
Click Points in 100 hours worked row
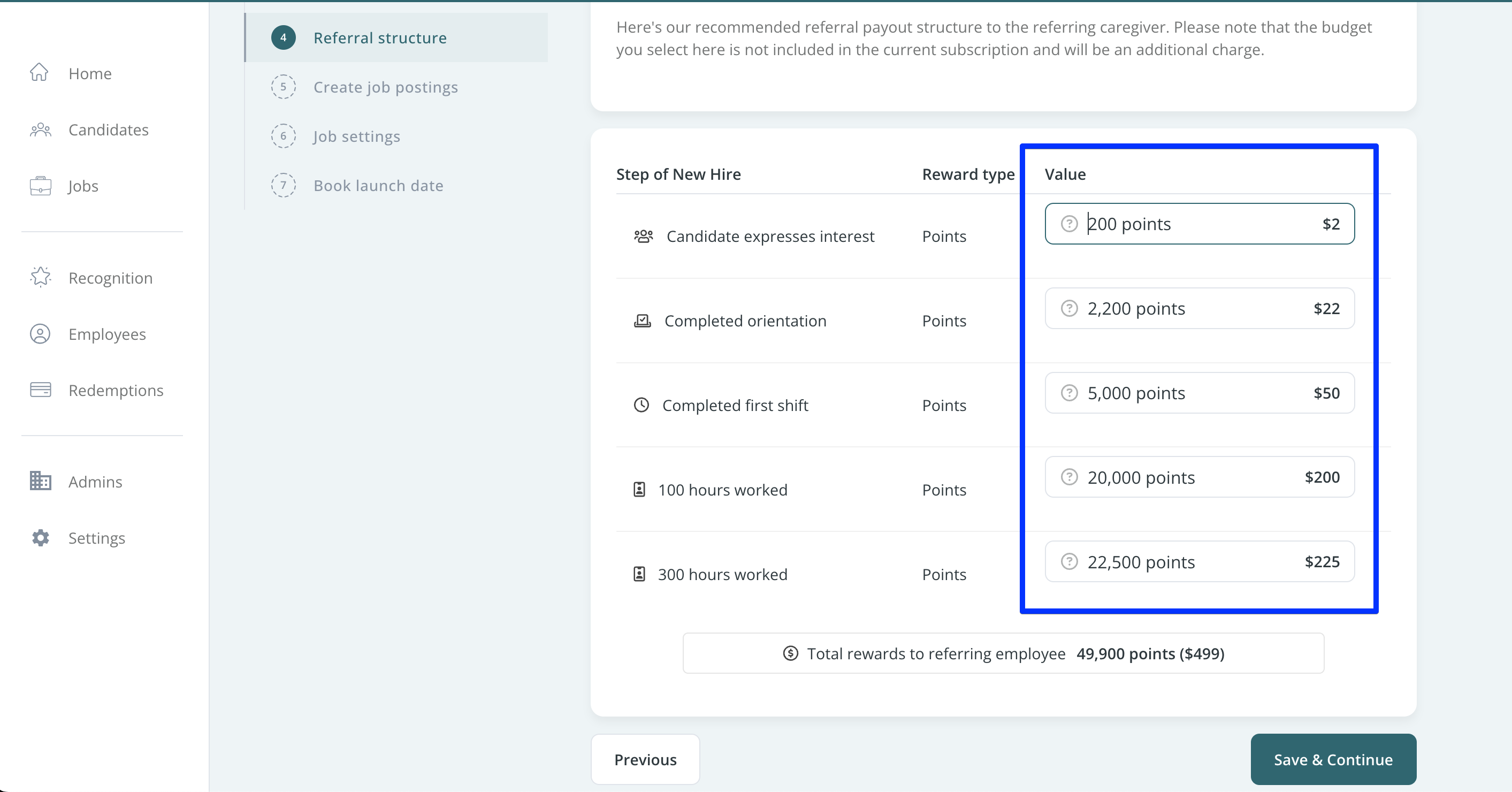[944, 490]
